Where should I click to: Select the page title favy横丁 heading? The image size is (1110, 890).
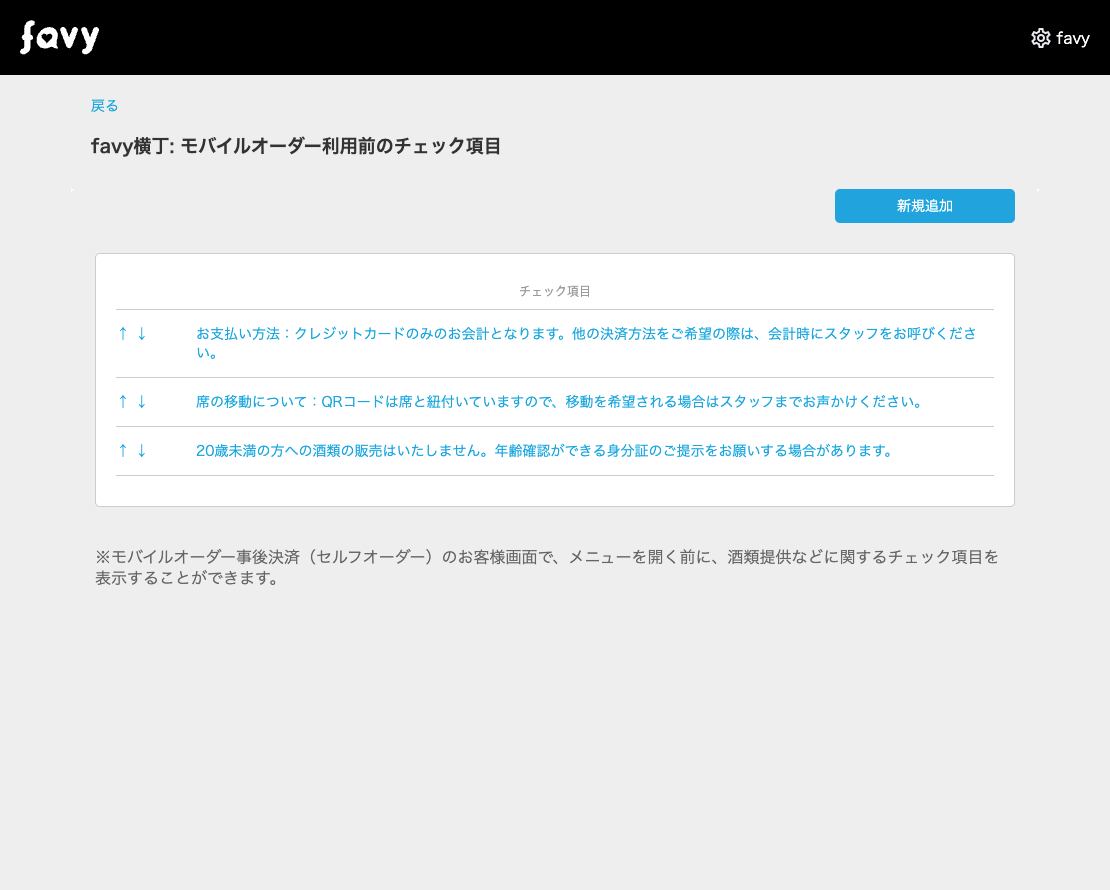click(296, 146)
